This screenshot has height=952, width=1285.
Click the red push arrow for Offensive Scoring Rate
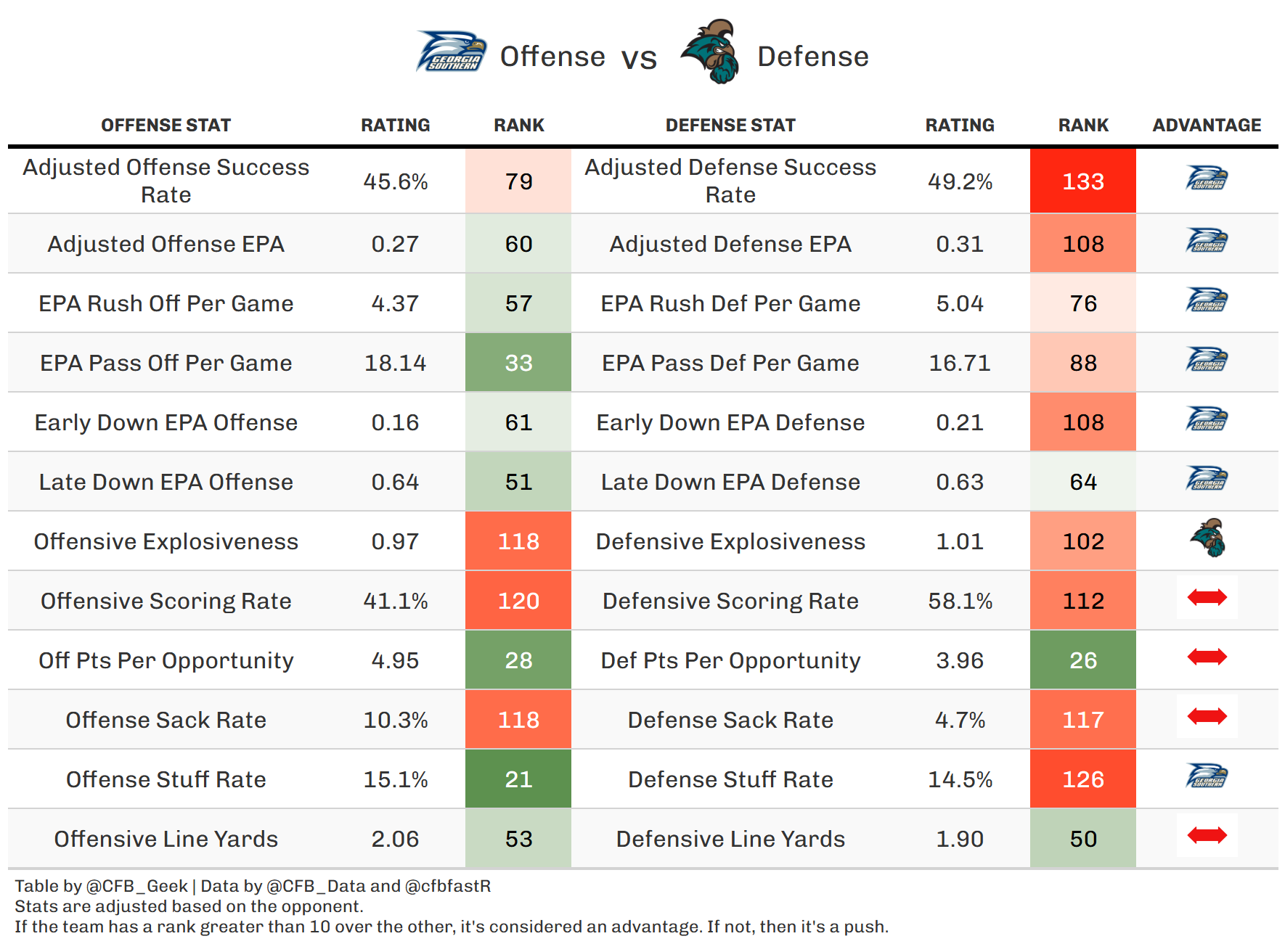pyautogui.click(x=1207, y=598)
